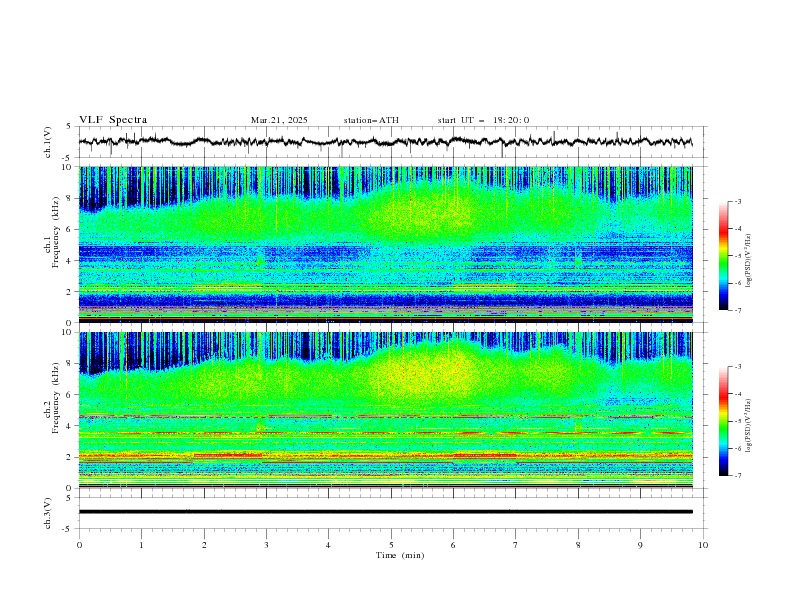The width and height of the screenshot is (792, 612).
Task: Click time axis tick label "4"
Action: pyautogui.click(x=328, y=545)
